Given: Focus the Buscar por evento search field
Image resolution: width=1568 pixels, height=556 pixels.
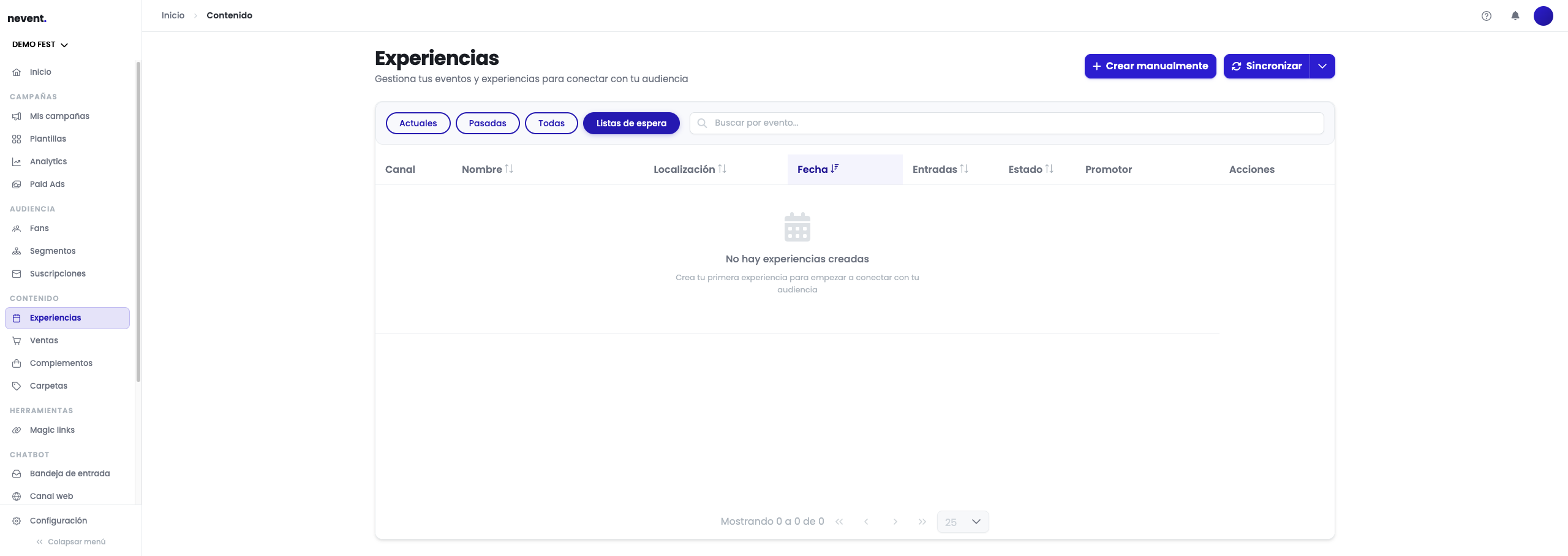Looking at the screenshot, I should coord(1007,123).
